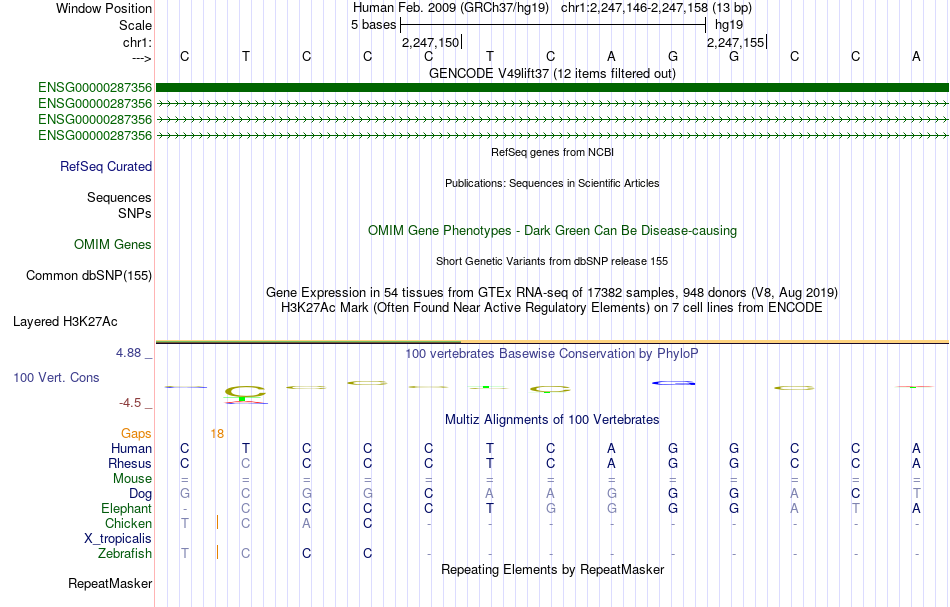Click the Scale track label
Screen dimensions: 950x607
click(135, 25)
